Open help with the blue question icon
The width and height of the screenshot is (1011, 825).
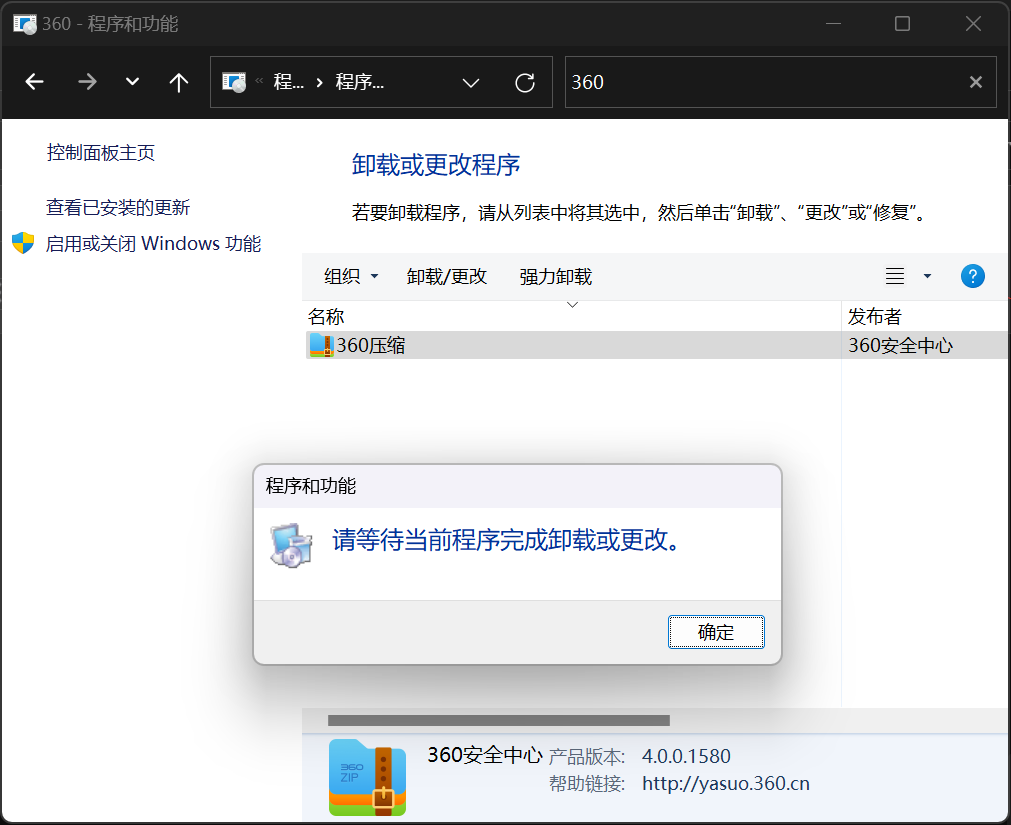coord(972,277)
